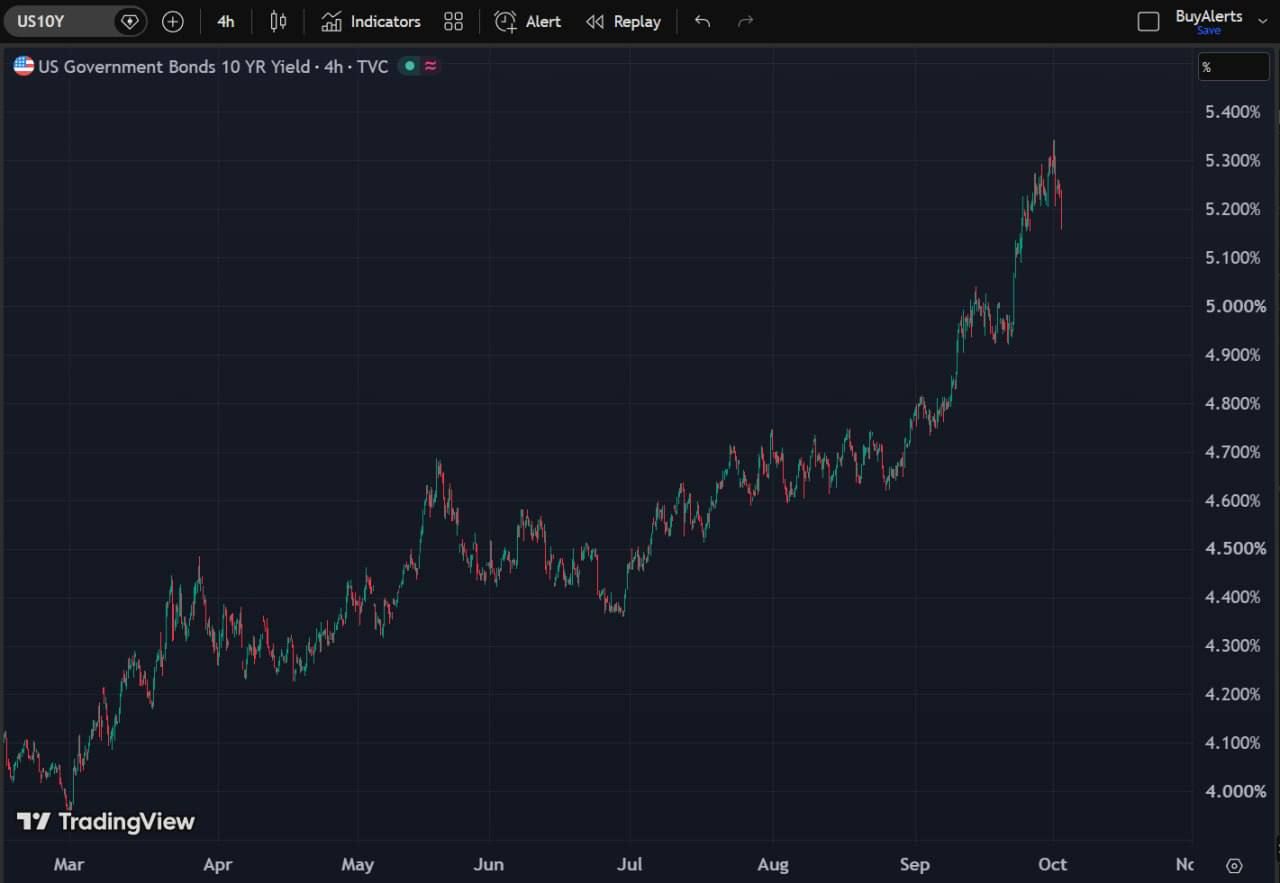Viewport: 1280px width, 883px height.
Task: Click the Sep label on time axis
Action: tap(914, 865)
